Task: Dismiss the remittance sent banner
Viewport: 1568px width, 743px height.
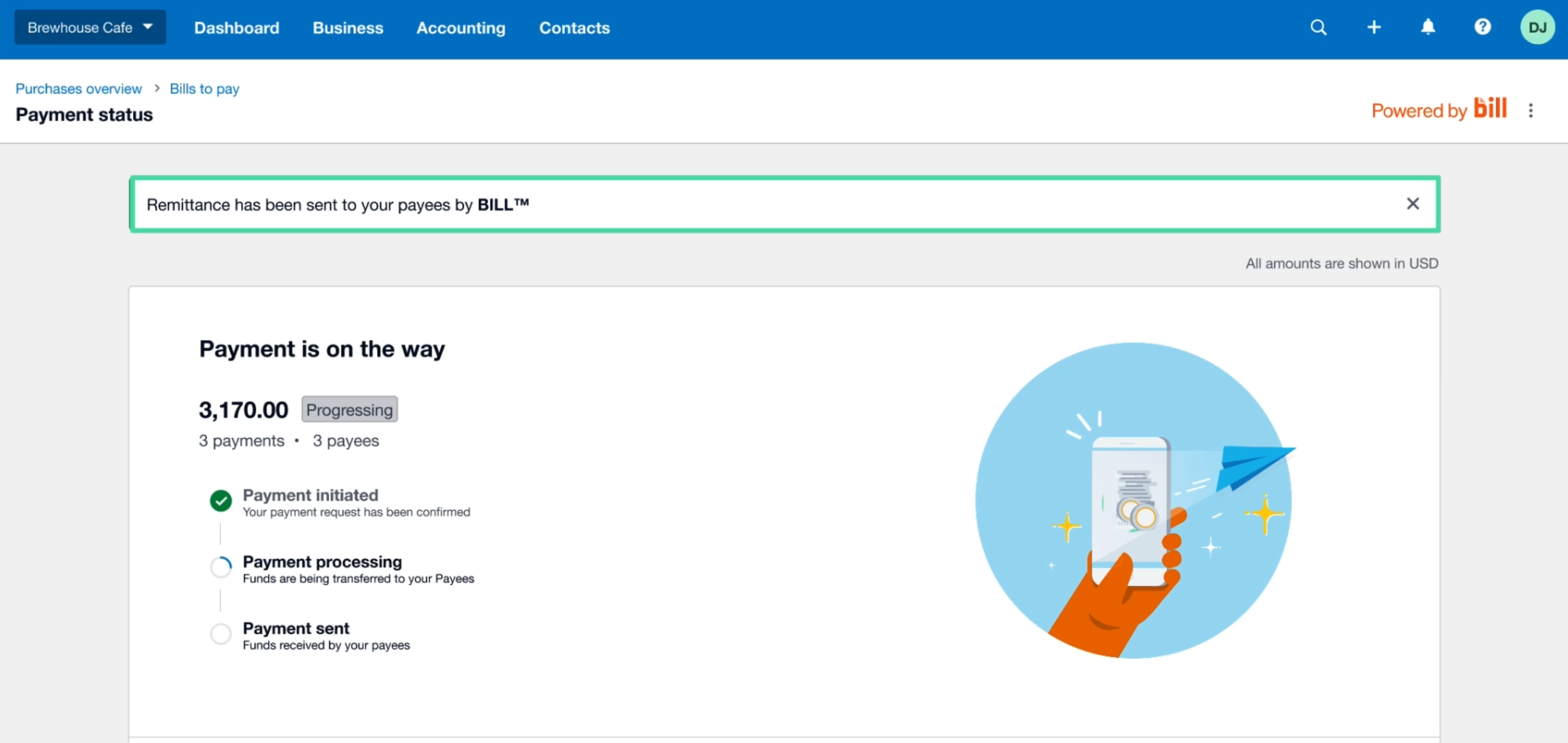Action: coord(1413,204)
